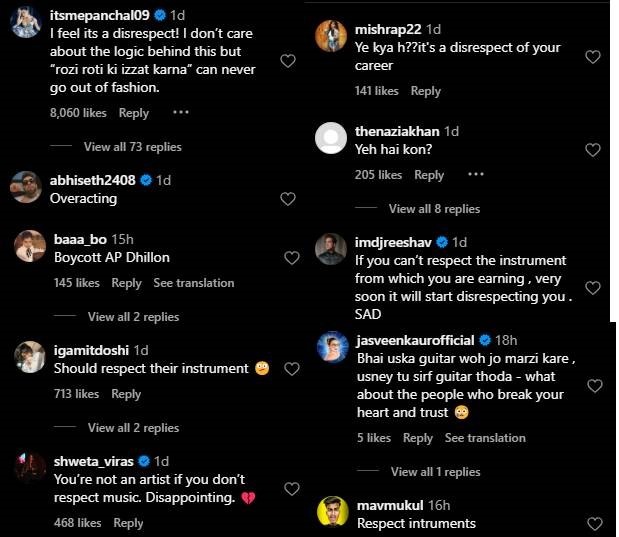The width and height of the screenshot is (619, 537).
Task: Like itsmepanchal09's comment with the heart
Action: pyautogui.click(x=288, y=61)
